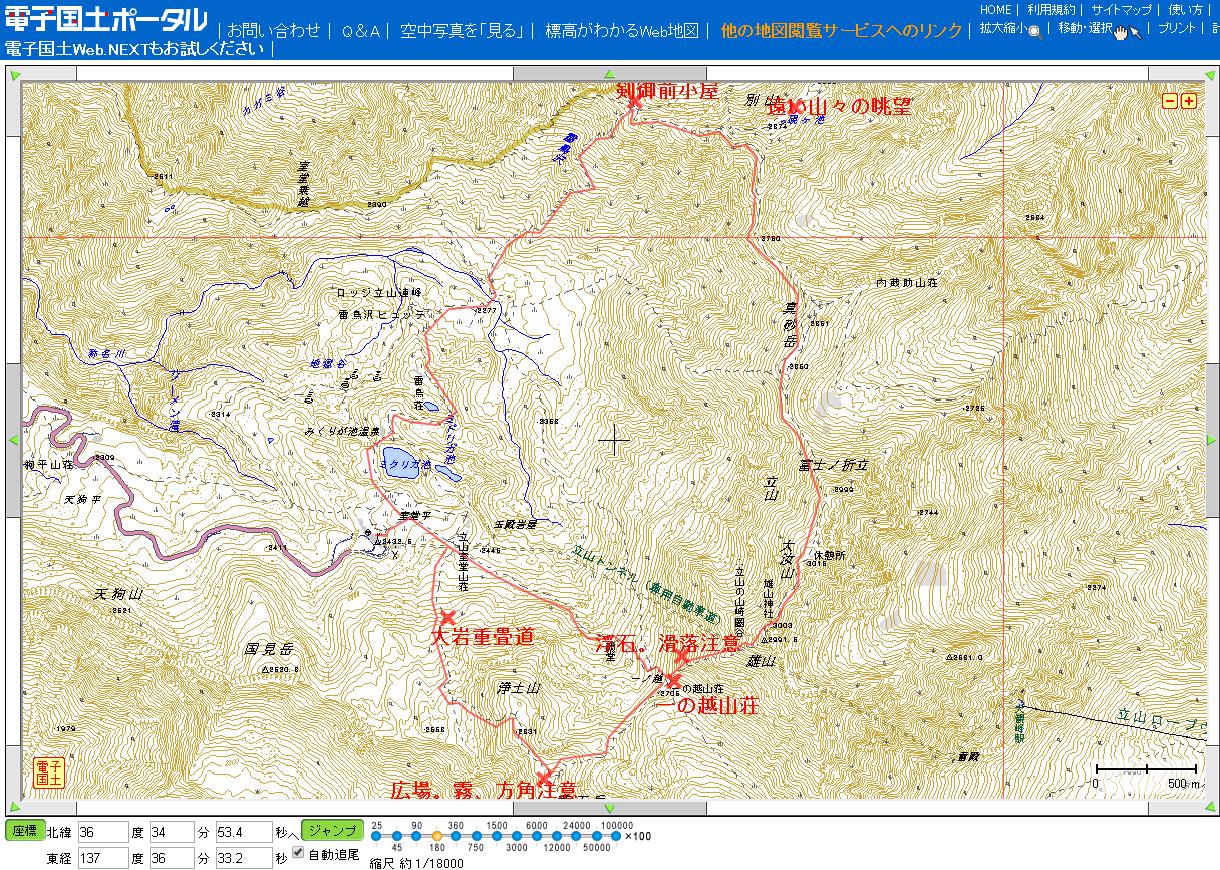Click the 電子国土 logo badge on map
Image resolution: width=1220 pixels, height=870 pixels.
click(x=49, y=772)
